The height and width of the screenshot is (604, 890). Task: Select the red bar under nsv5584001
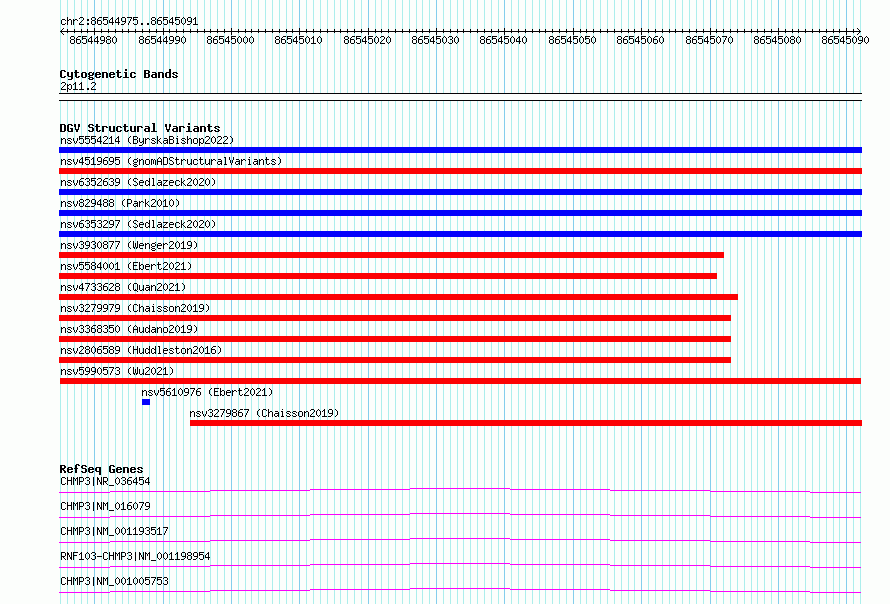(x=388, y=276)
